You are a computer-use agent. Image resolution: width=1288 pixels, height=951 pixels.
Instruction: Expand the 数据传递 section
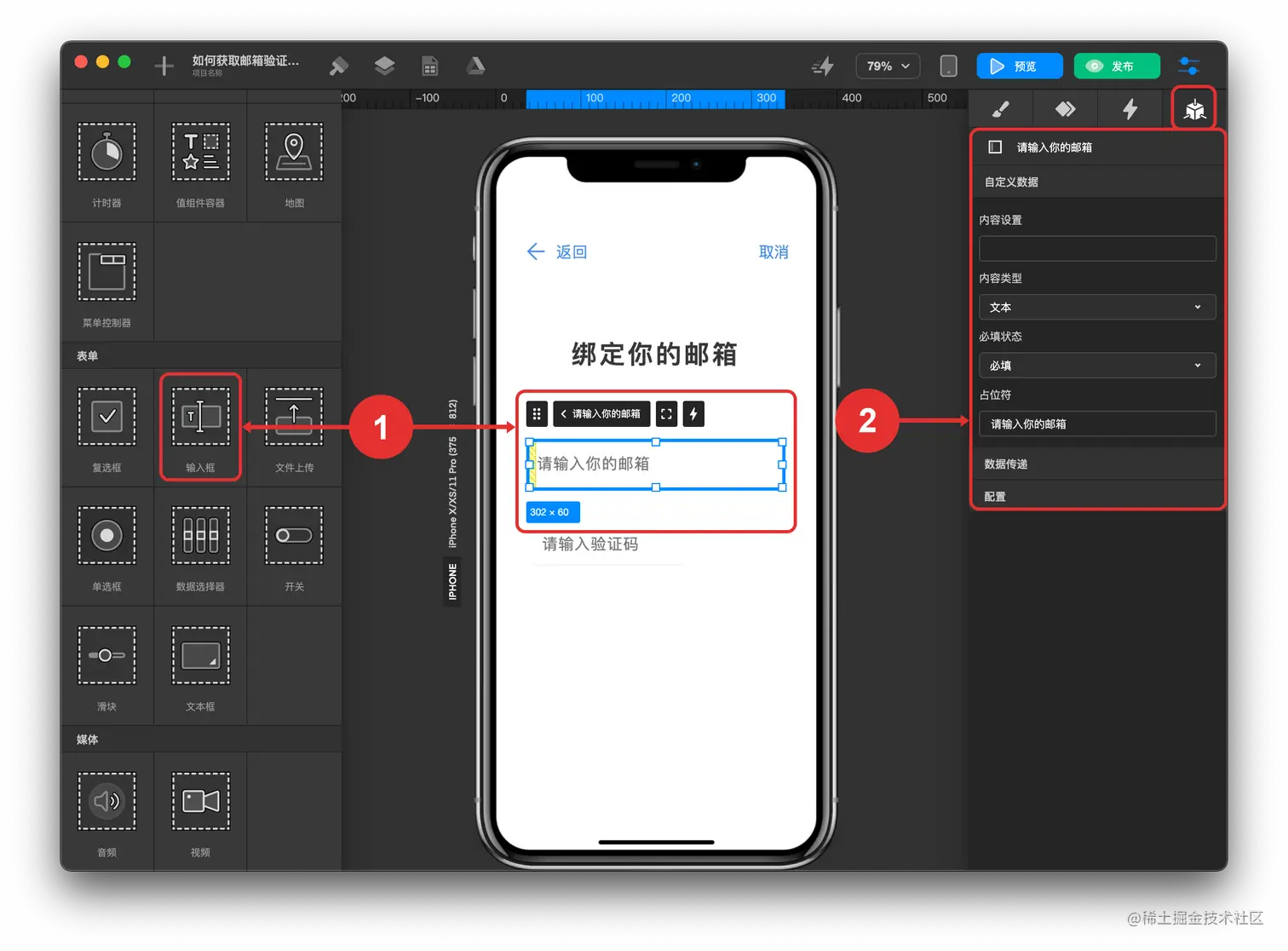pos(1098,464)
